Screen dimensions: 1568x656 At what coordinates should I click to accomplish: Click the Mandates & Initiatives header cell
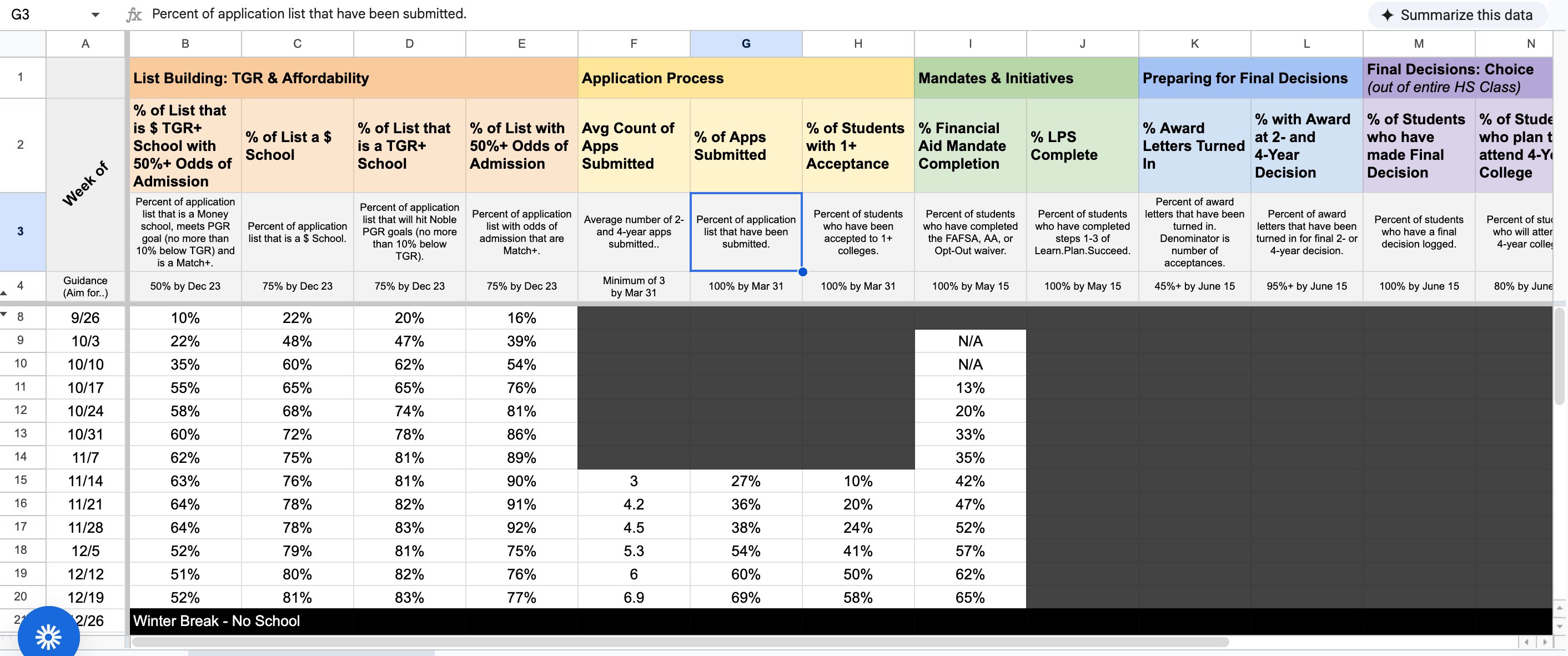(x=1026, y=78)
